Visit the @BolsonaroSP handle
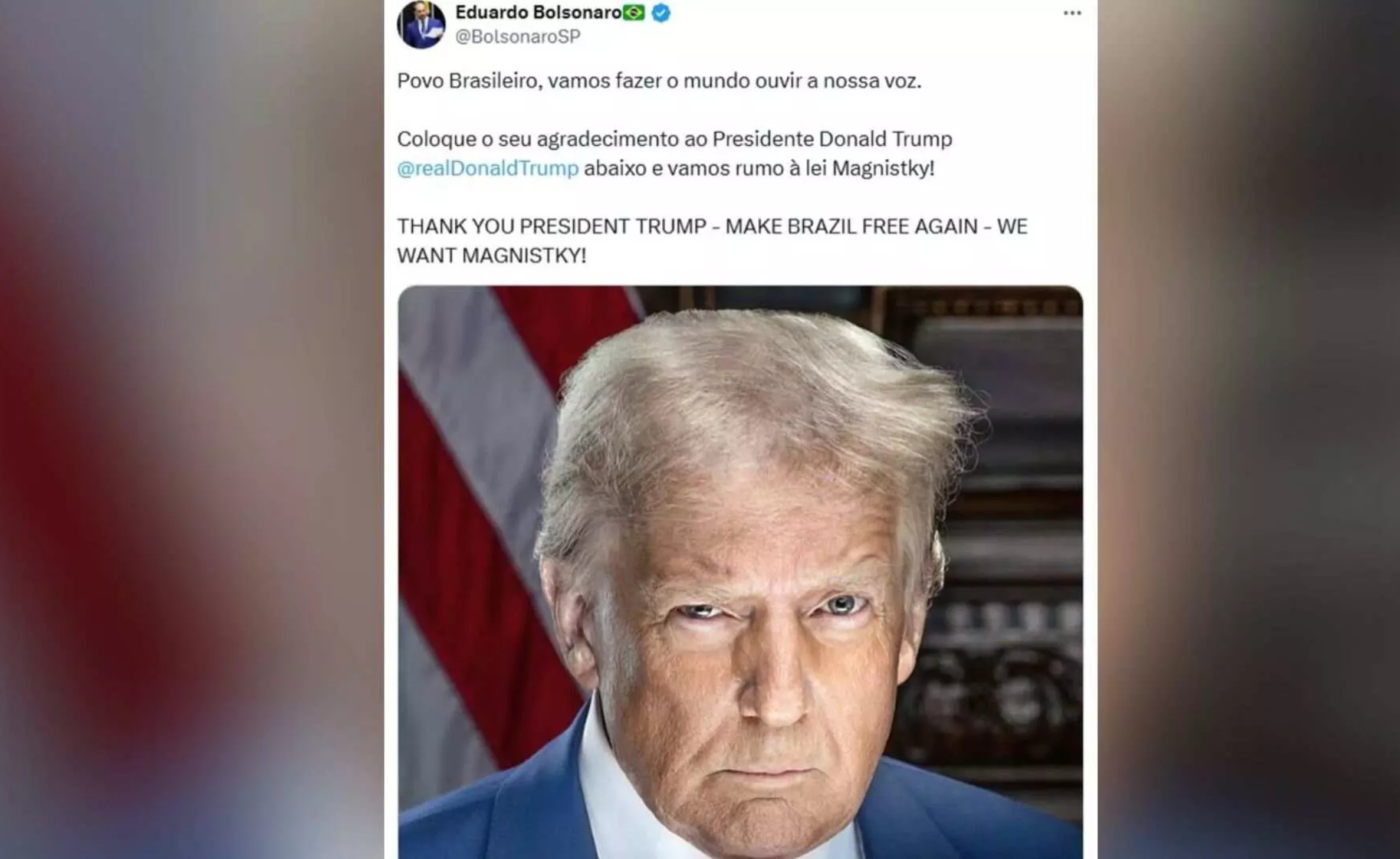1400x859 pixels. pos(518,37)
